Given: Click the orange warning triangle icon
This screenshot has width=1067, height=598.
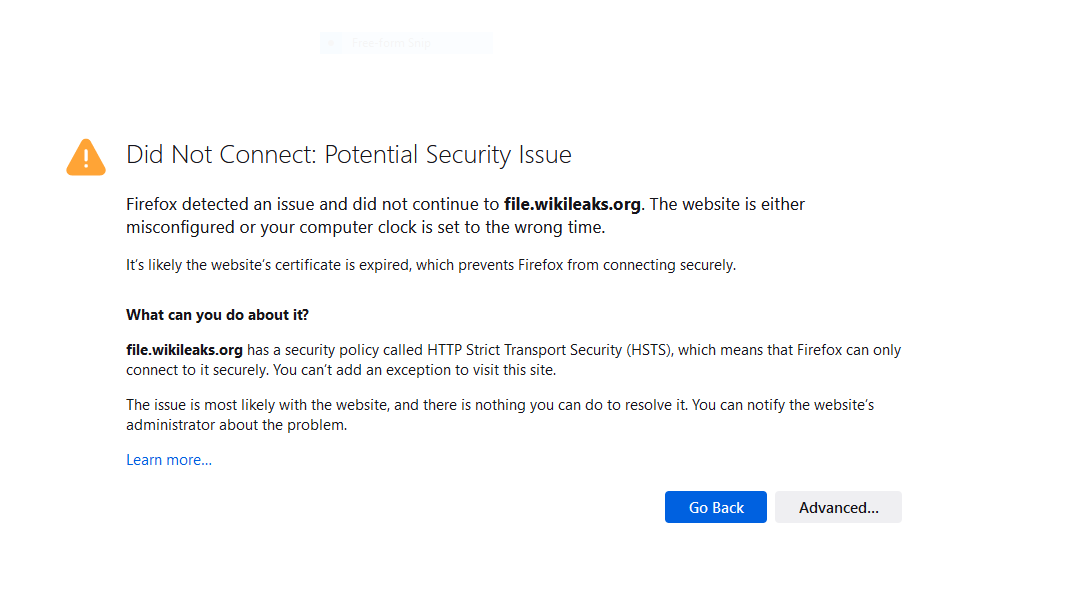Looking at the screenshot, I should click(86, 158).
